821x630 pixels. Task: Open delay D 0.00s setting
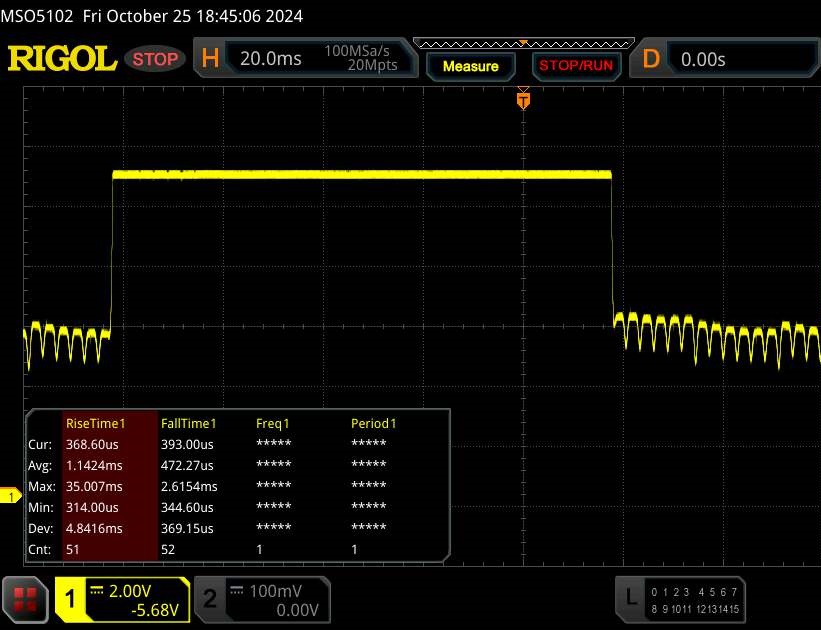(x=725, y=58)
